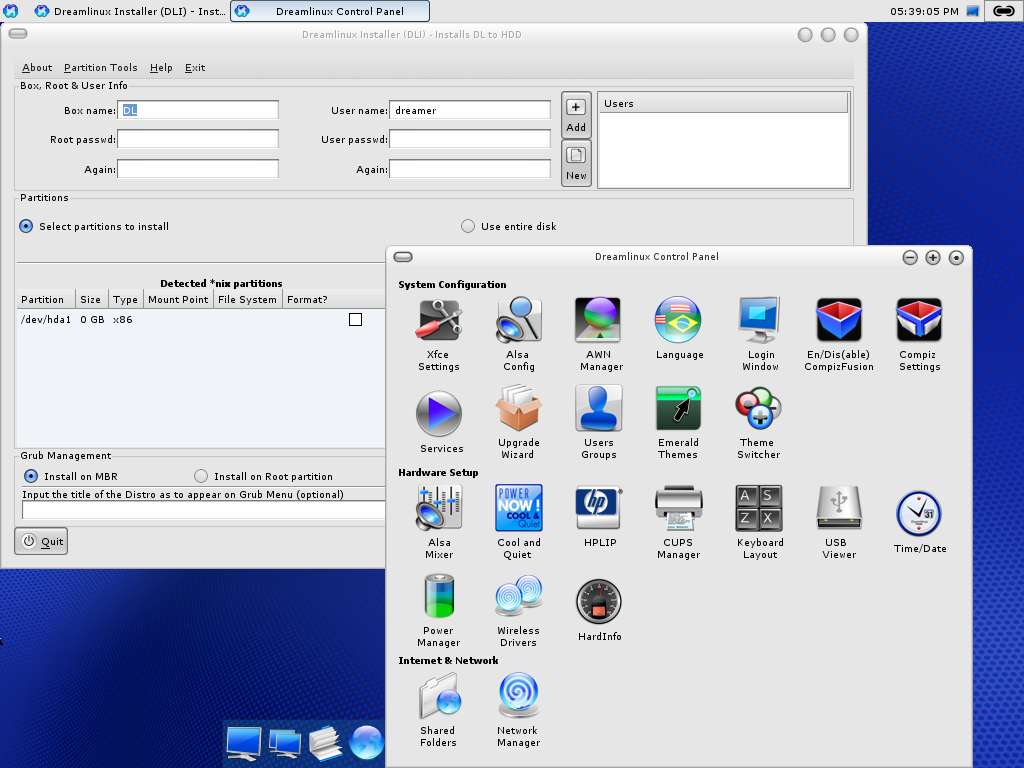The width and height of the screenshot is (1024, 768).
Task: Click the User password Again field
Action: pos(470,168)
